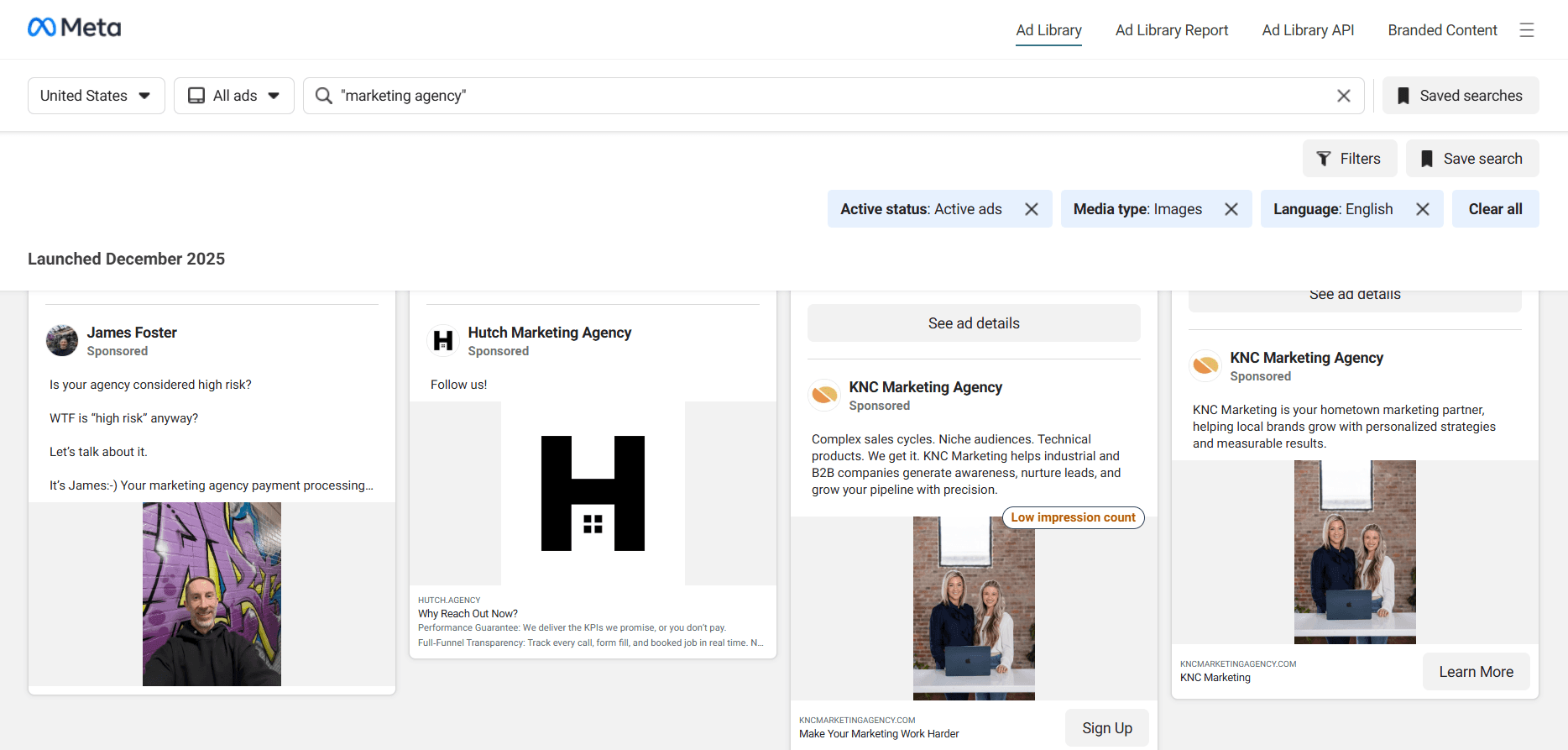Screen dimensions: 1568x750
Task: Open Saved searches
Action: (x=1461, y=96)
